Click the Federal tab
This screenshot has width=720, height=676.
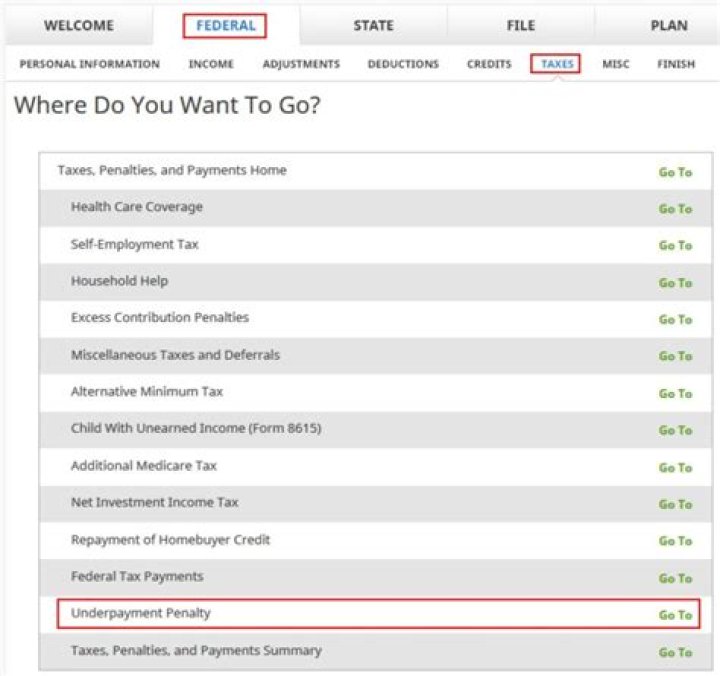[225, 26]
